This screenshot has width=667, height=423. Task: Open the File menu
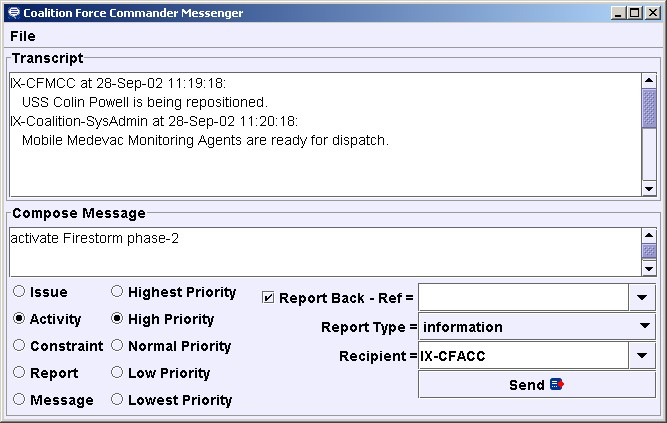(x=22, y=36)
